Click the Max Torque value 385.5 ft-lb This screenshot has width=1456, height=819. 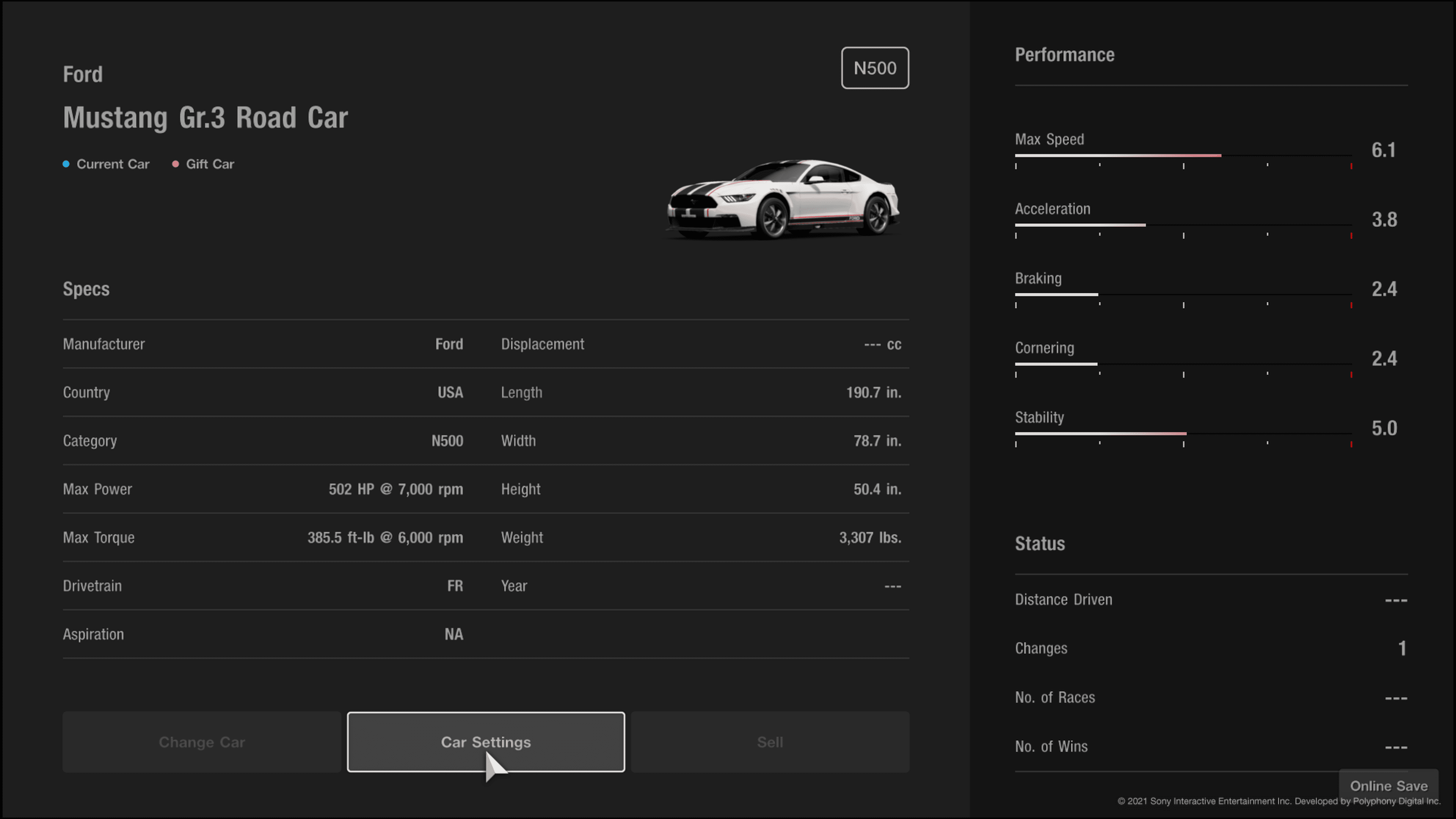coord(385,538)
